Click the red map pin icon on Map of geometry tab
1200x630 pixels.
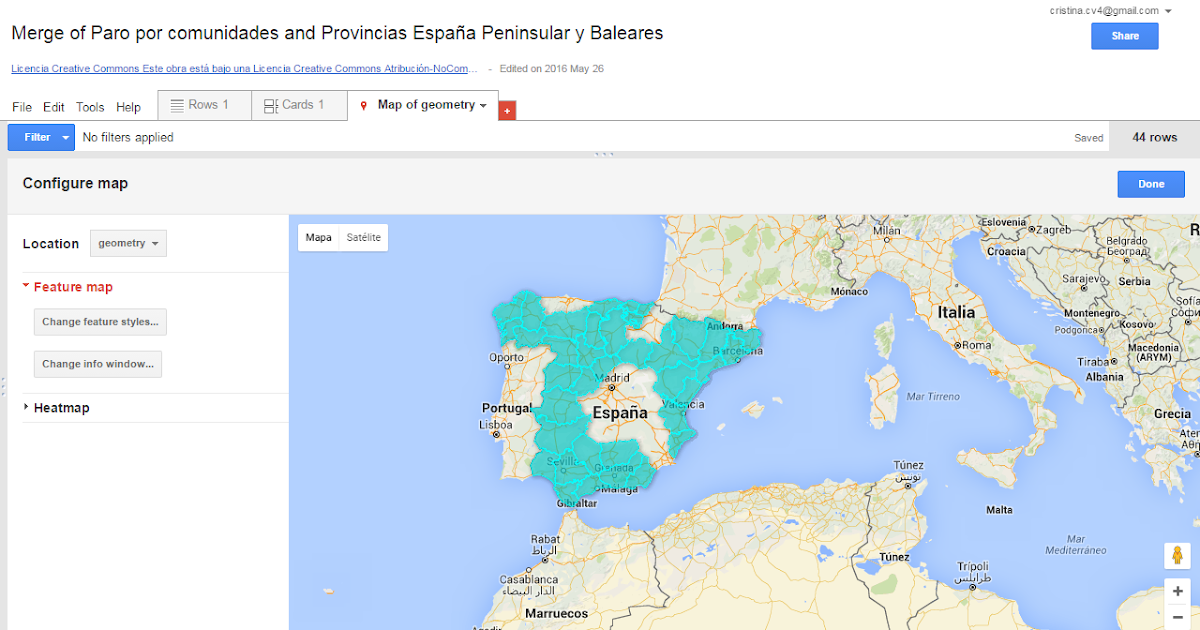pos(365,105)
